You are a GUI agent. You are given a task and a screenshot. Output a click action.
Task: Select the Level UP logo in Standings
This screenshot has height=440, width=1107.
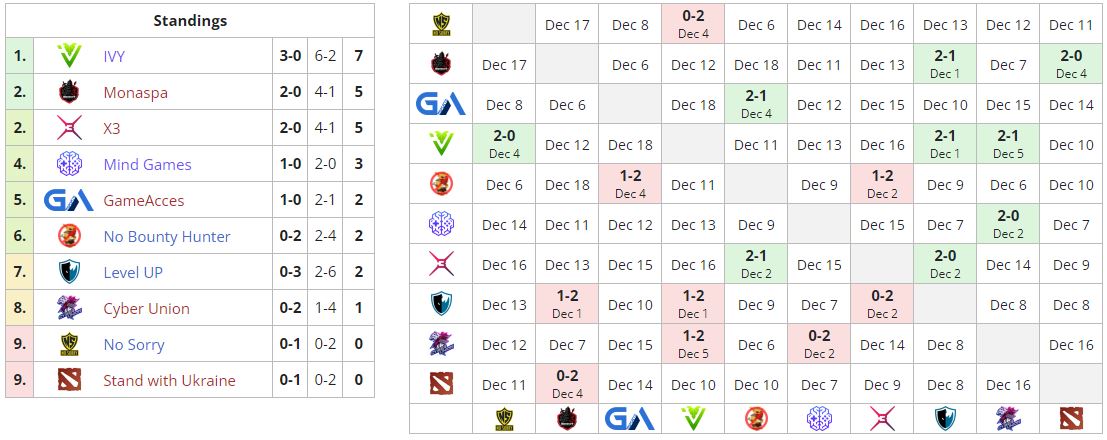coord(69,272)
